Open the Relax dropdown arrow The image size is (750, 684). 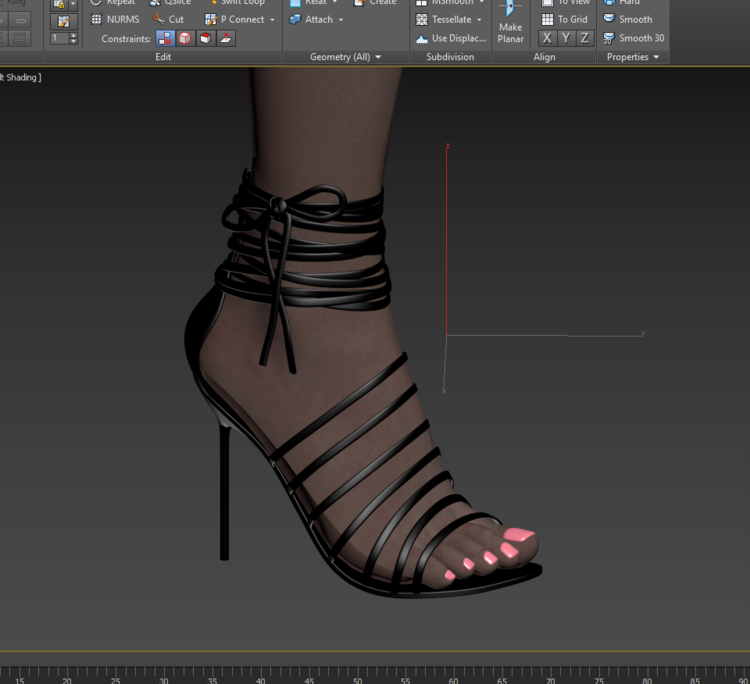click(335, 2)
